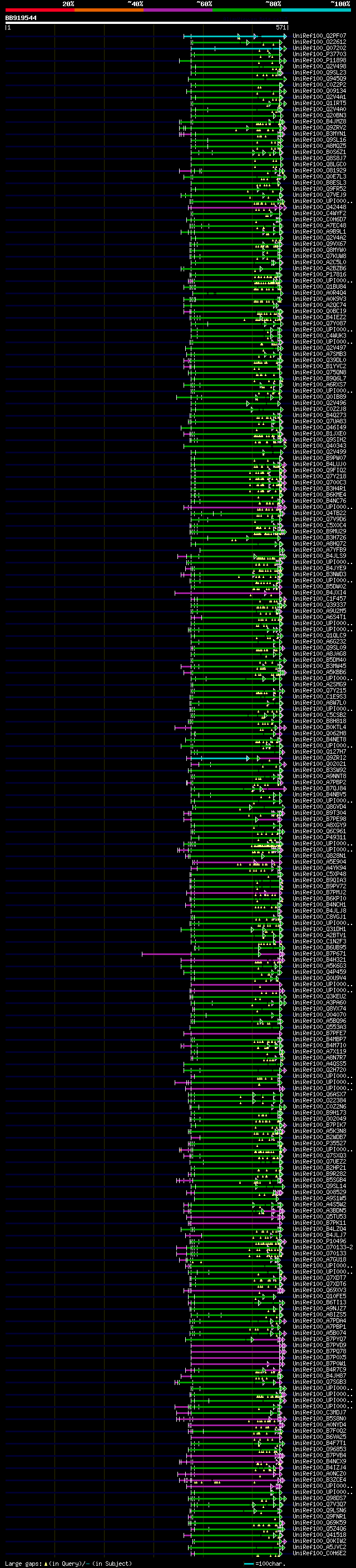Image resolution: width=356 pixels, height=1568 pixels.
Task: Click the purple ~60% identity legend segment
Action: 179,10
